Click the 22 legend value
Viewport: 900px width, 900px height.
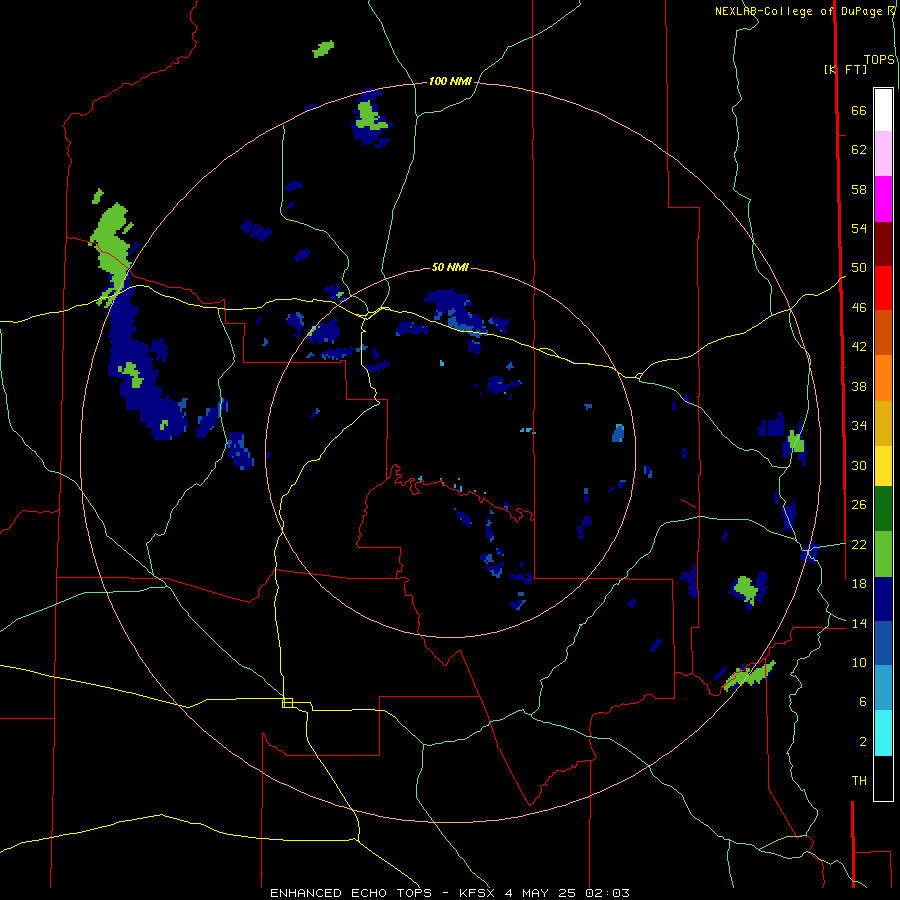(x=859, y=544)
